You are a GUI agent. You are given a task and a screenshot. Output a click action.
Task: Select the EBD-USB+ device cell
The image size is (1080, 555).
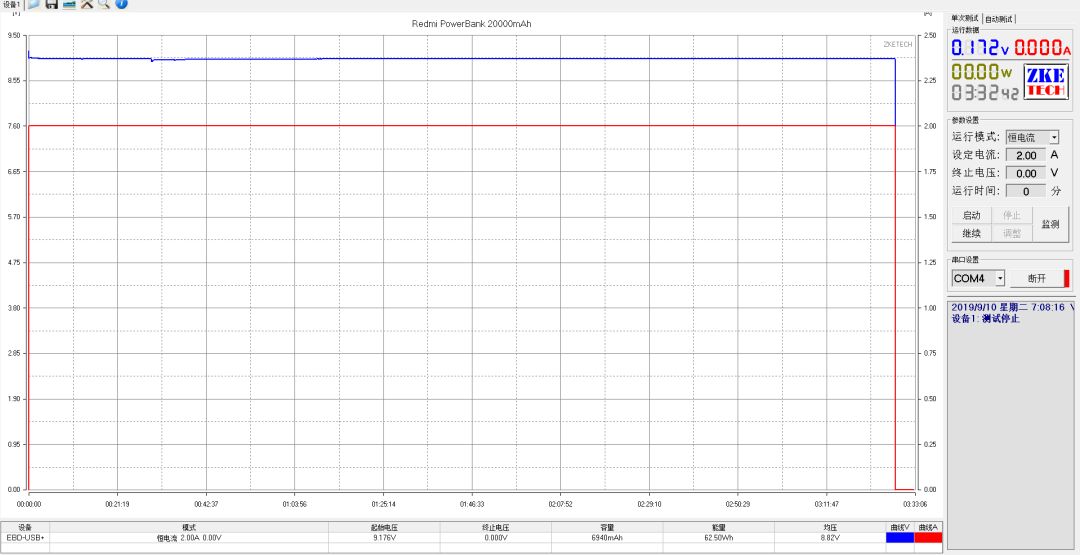click(25, 538)
